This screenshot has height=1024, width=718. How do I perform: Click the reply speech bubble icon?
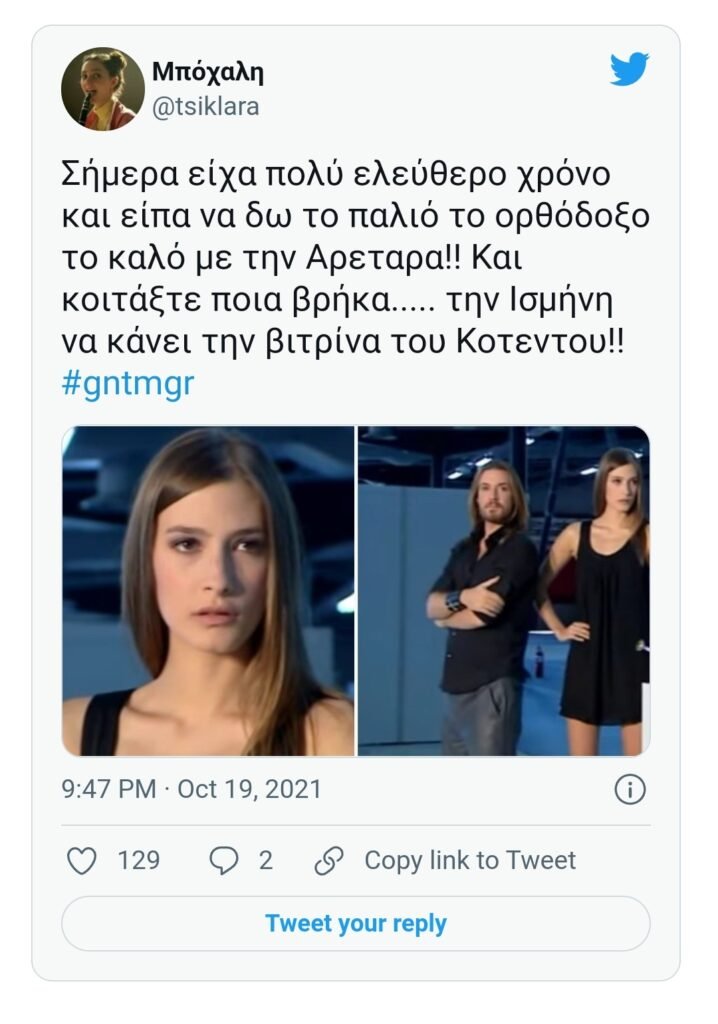tap(223, 860)
